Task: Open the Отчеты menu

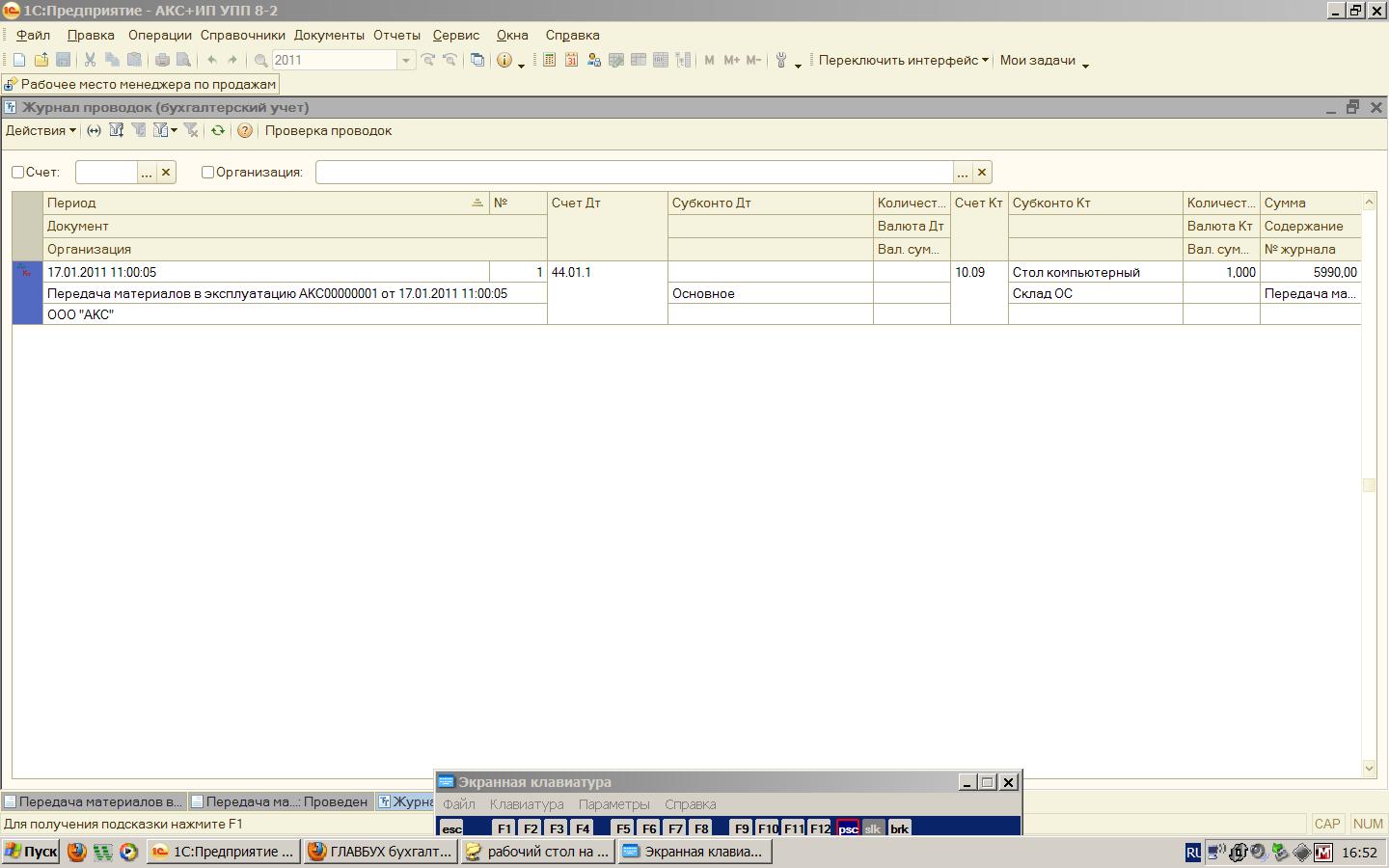Action: [396, 35]
